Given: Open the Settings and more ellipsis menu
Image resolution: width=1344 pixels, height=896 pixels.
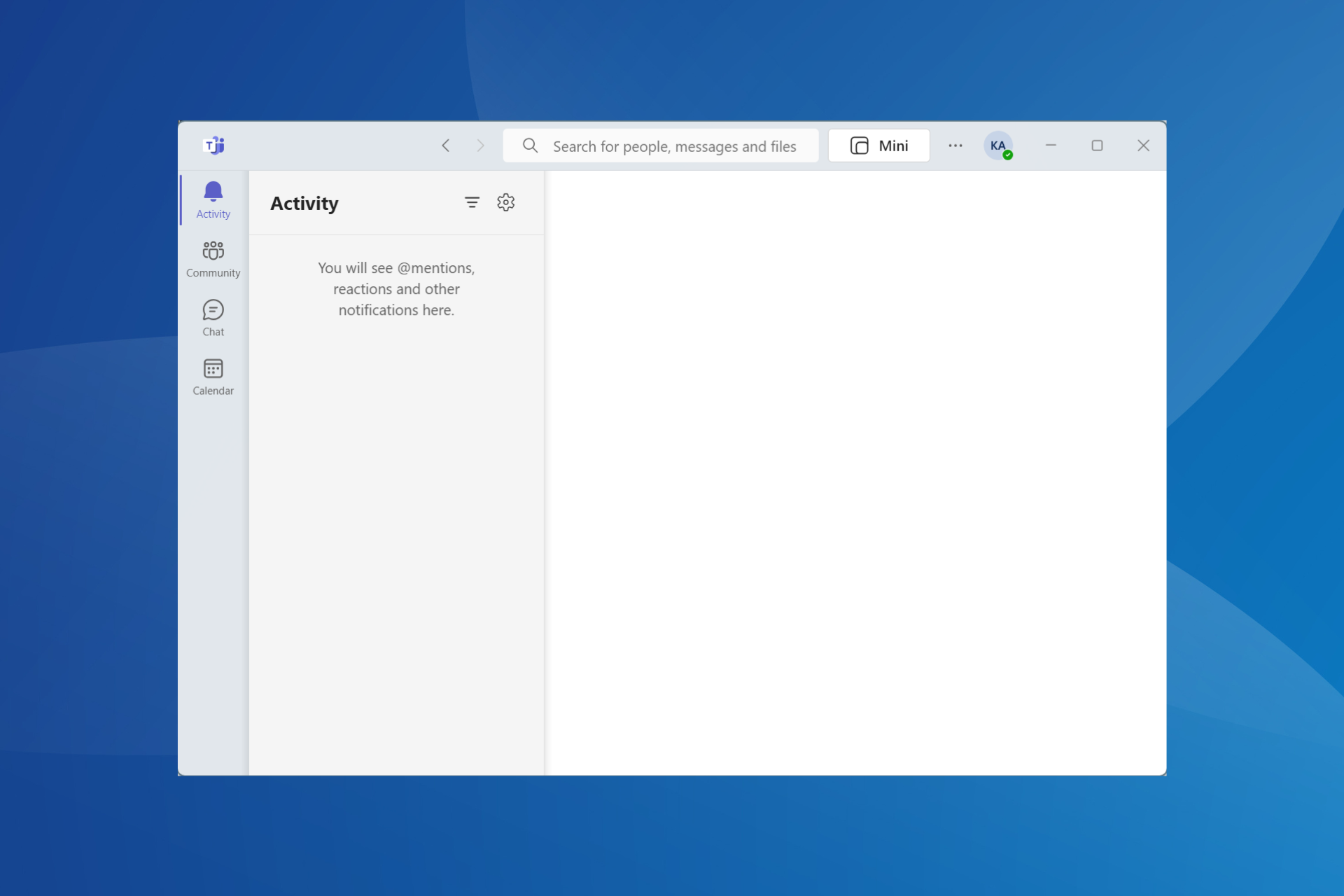Looking at the screenshot, I should tap(955, 146).
